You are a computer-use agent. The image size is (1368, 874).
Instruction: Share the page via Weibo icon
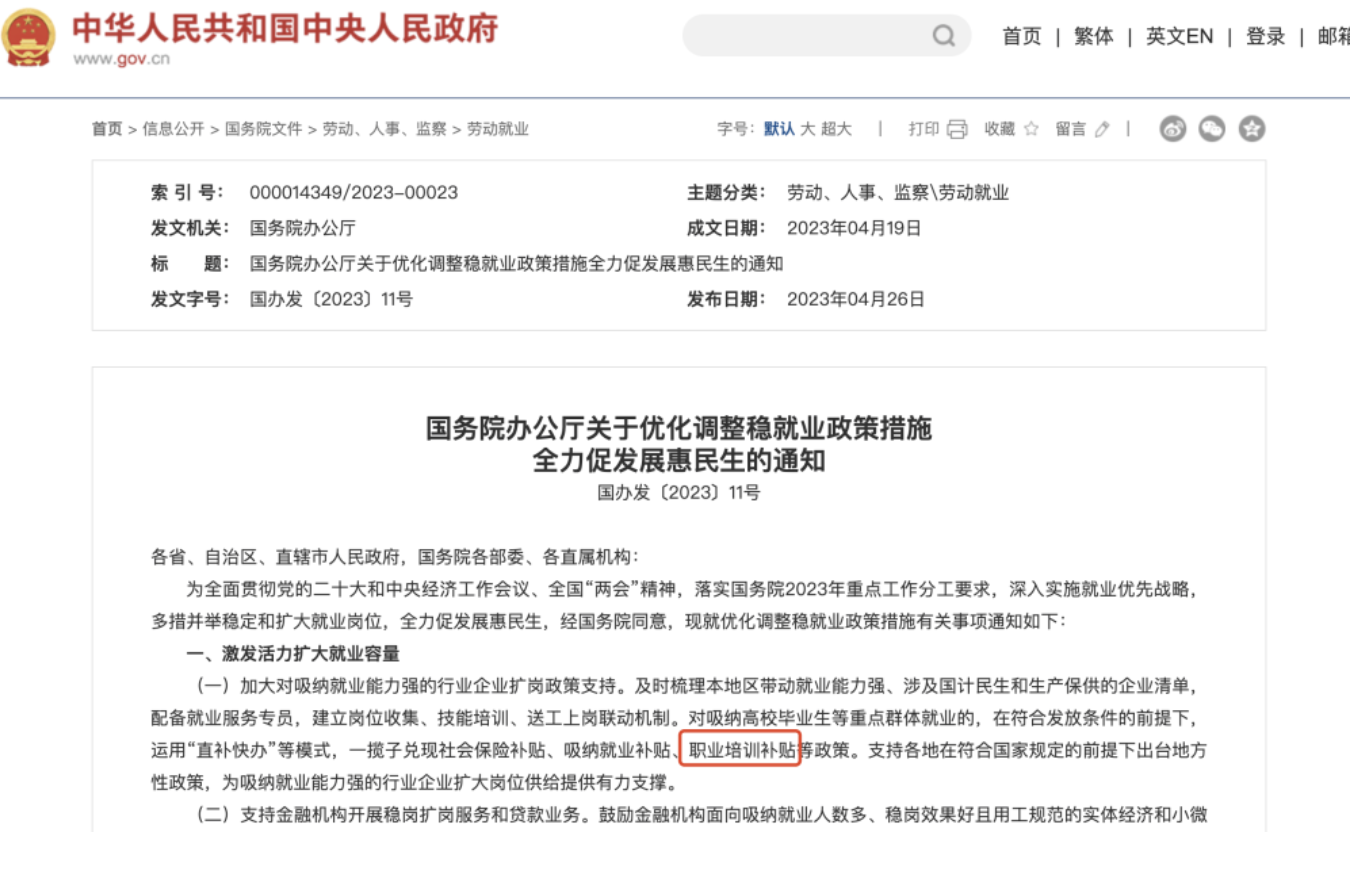[1173, 129]
